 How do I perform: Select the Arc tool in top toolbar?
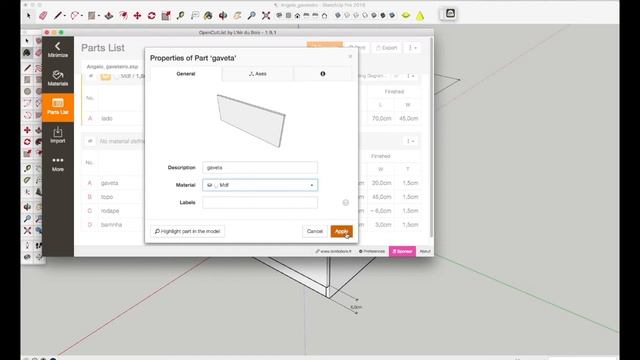(x=75, y=16)
